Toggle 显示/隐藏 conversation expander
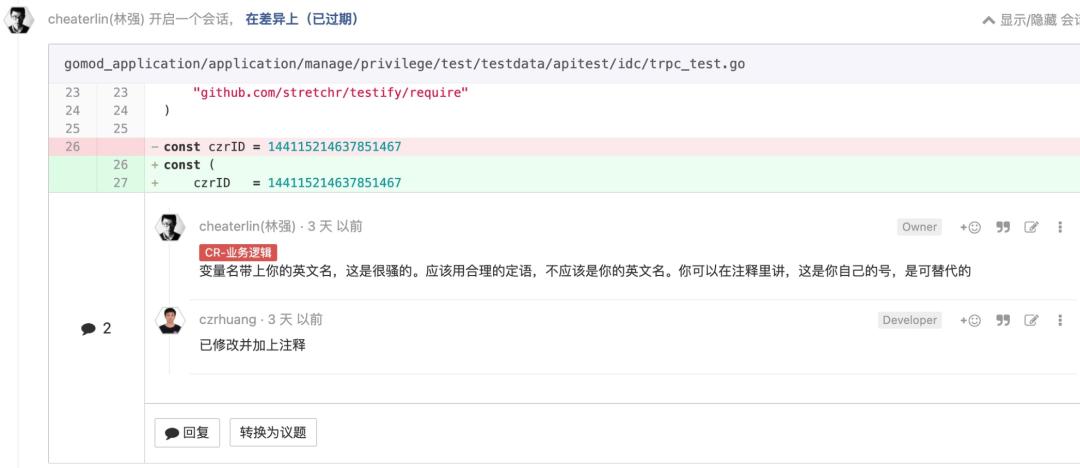This screenshot has width=1080, height=468. (x=1030, y=21)
